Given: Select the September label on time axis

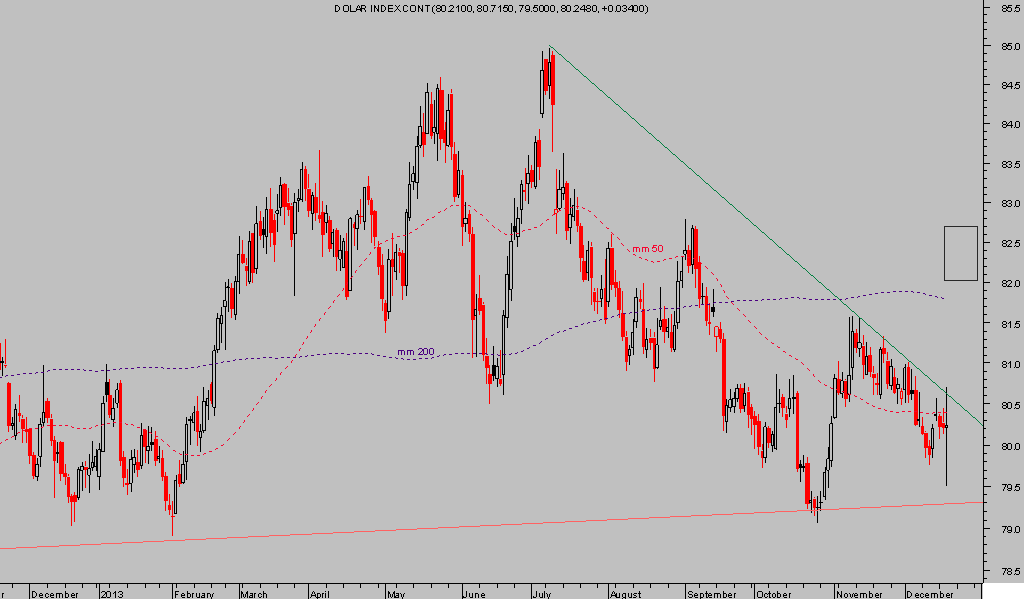Looking at the screenshot, I should point(710,593).
